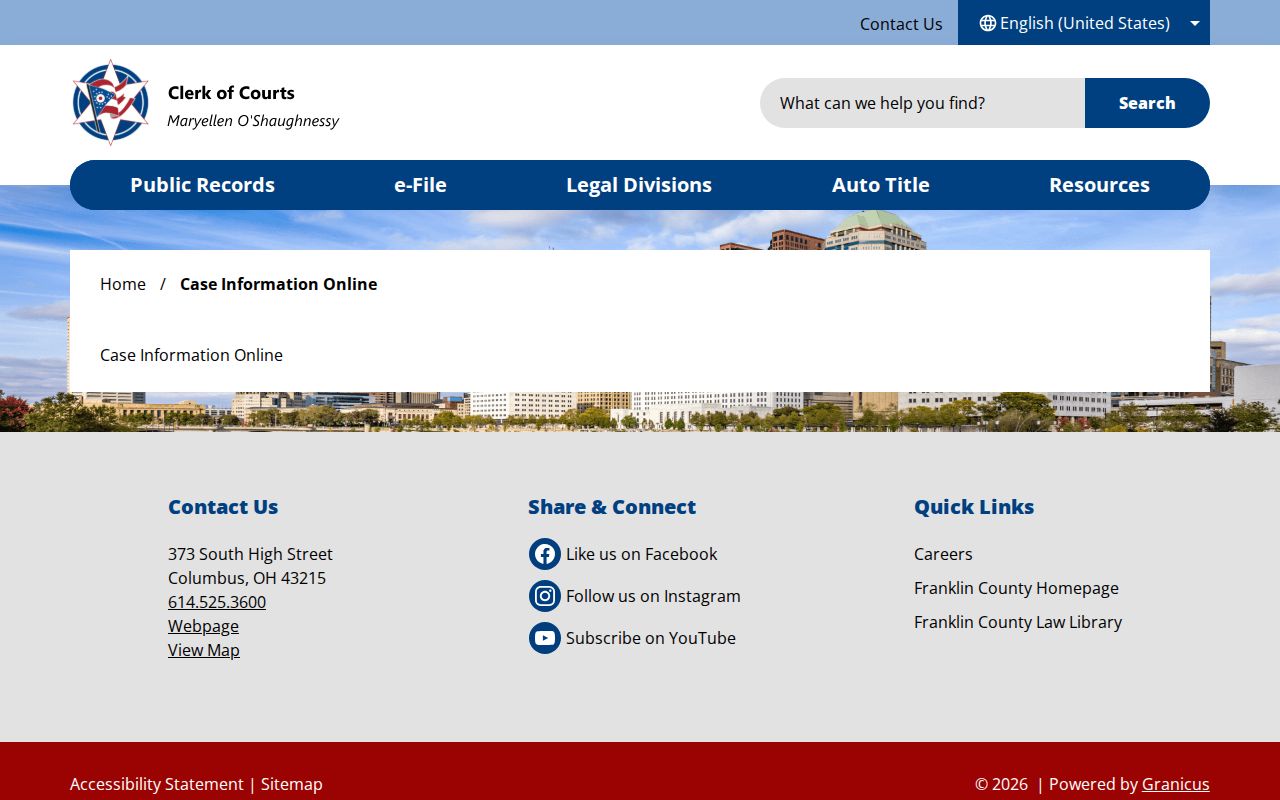Open the Contact Us link in top bar
Viewport: 1280px width, 800px height.
pos(901,24)
